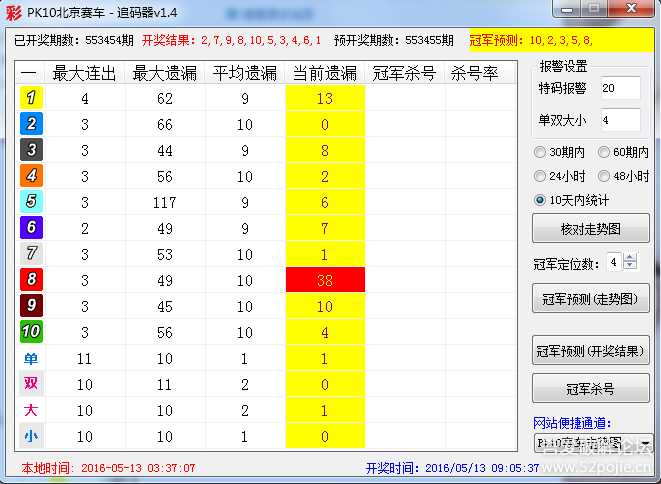Click the 当前遗漏 column header

(325, 73)
